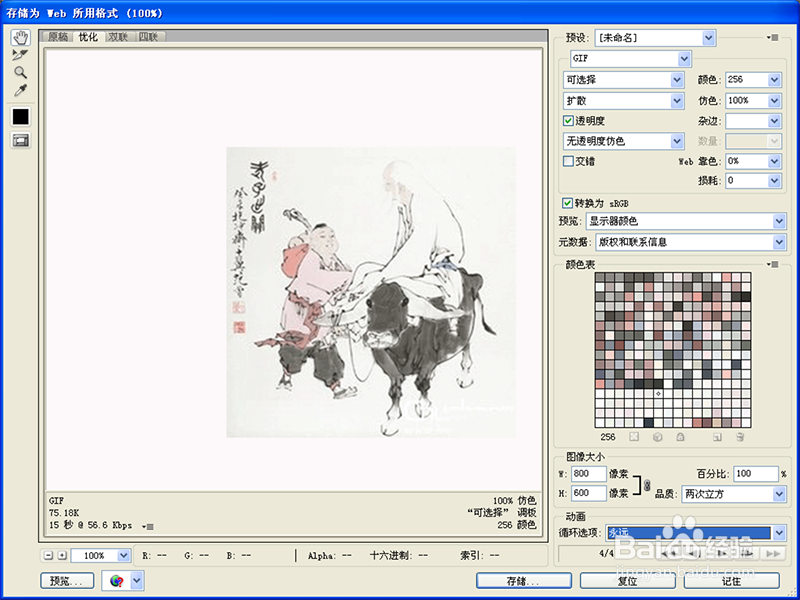The height and width of the screenshot is (600, 800).
Task: Expand the Web 靠色 0% dropdown
Action: tap(774, 161)
